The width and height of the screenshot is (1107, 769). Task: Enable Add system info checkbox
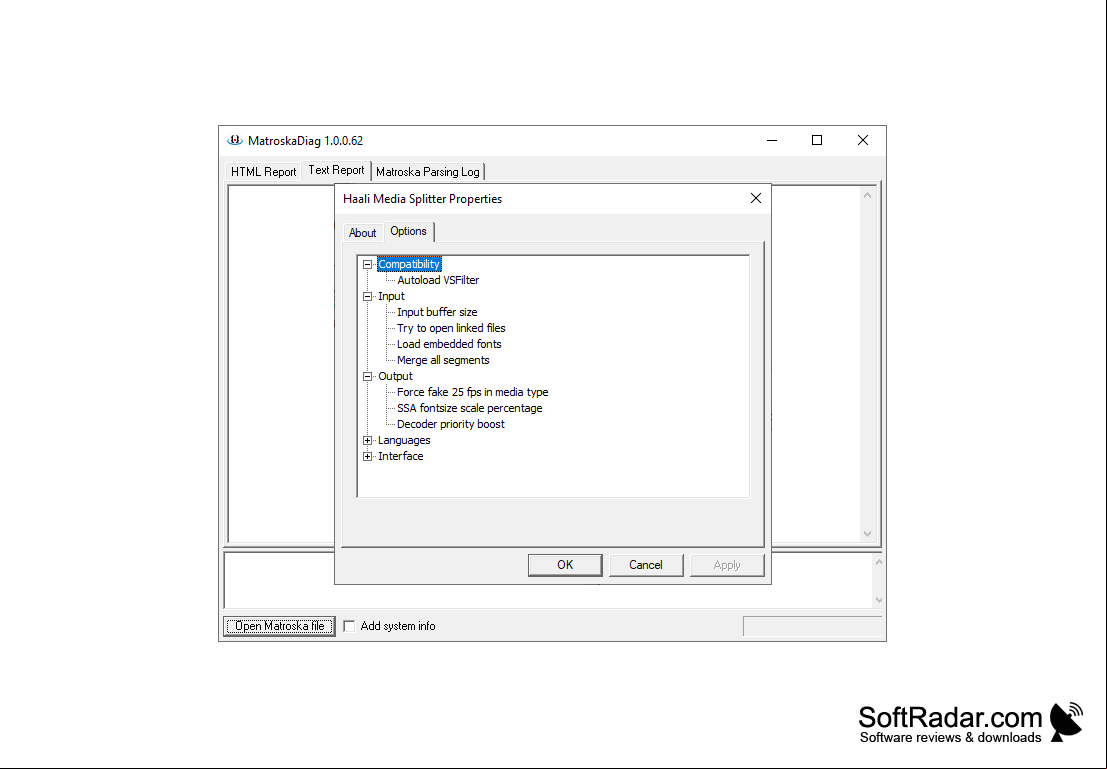pos(349,626)
